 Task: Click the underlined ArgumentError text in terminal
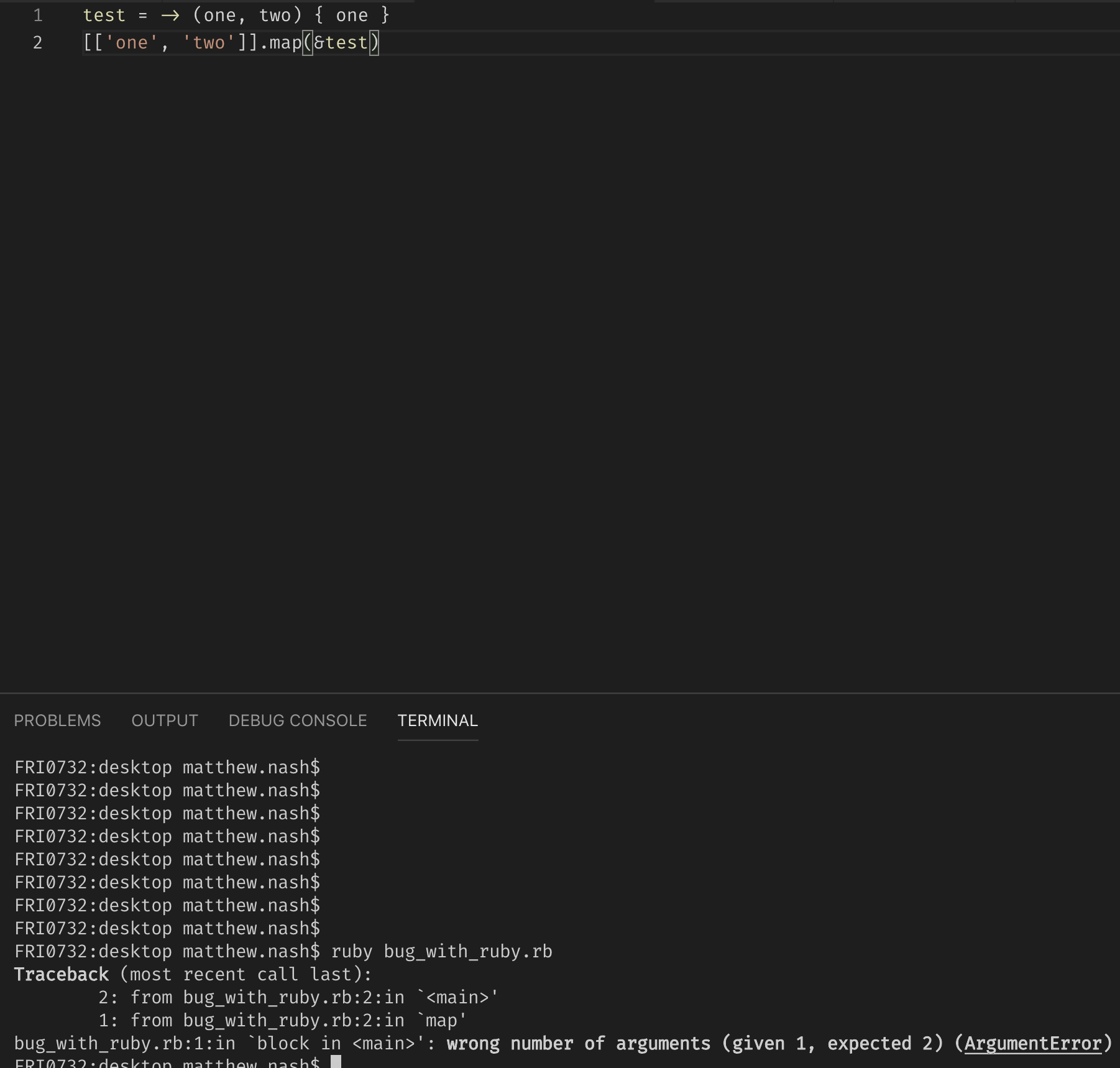click(x=1032, y=1043)
